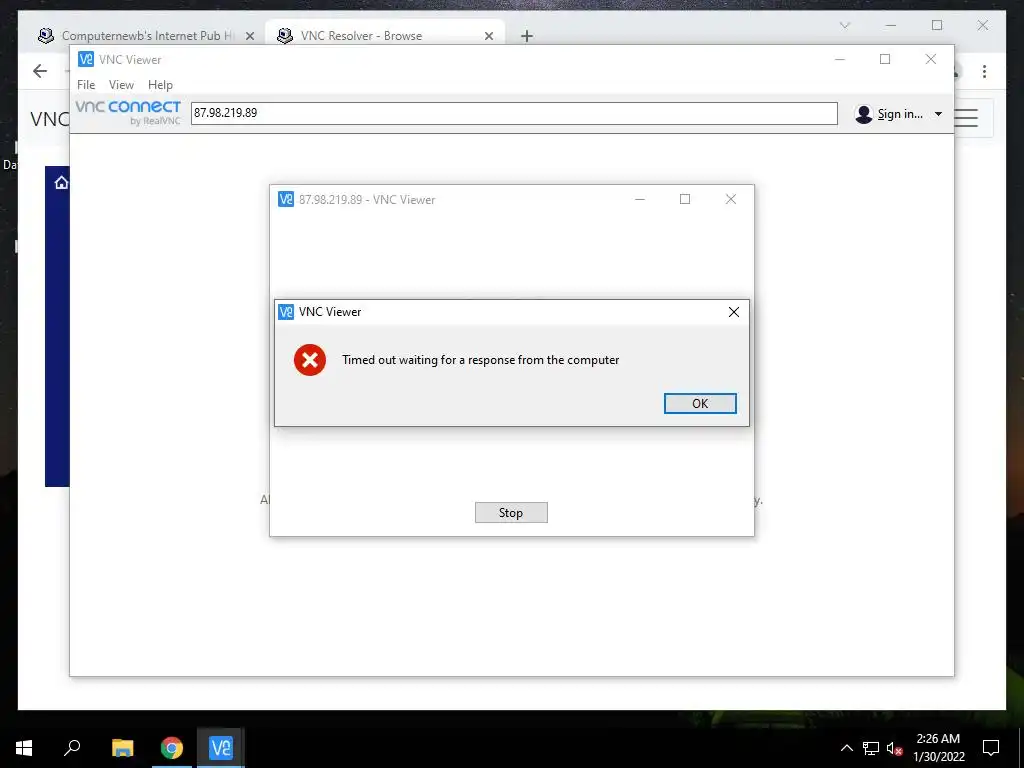Open the View menu in VNC Viewer
The image size is (1024, 768).
tap(121, 85)
